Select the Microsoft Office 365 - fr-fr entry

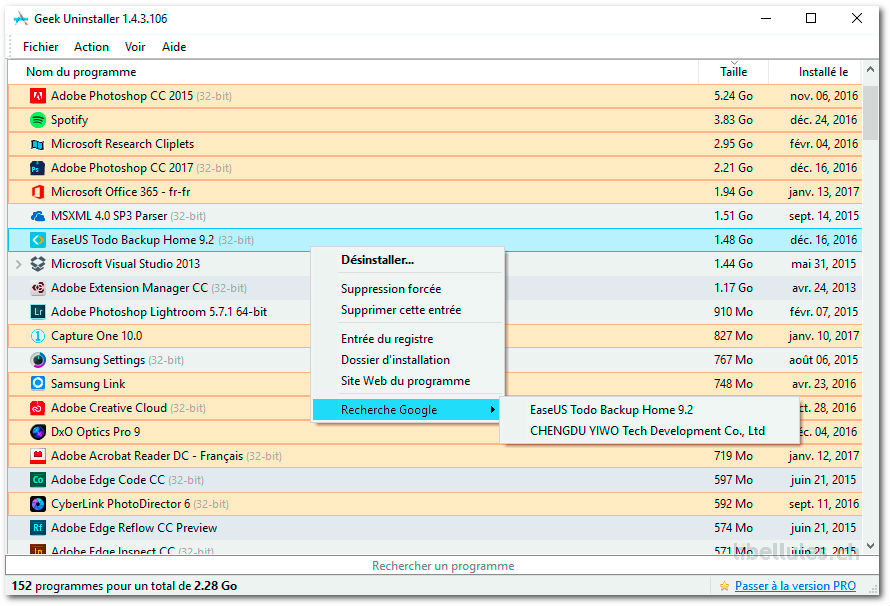(x=435, y=192)
